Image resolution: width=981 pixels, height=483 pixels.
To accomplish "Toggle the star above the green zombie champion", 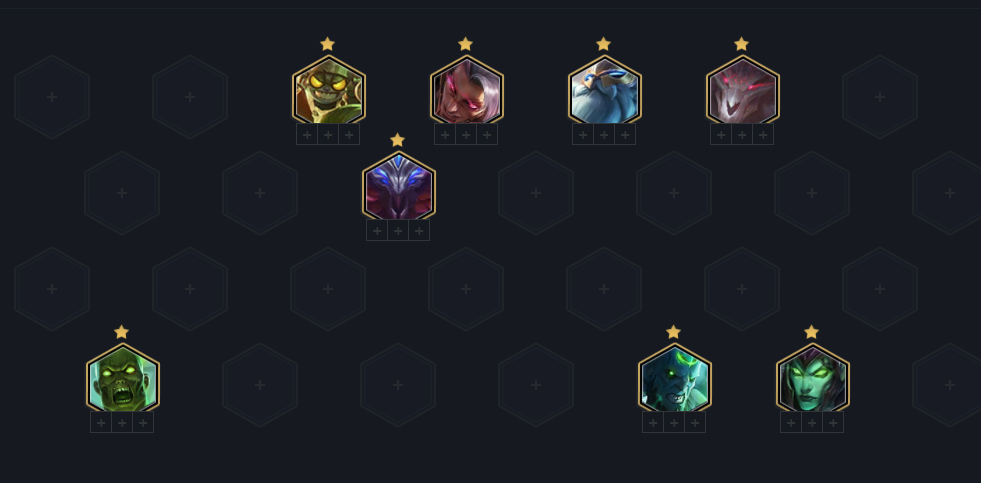I will (x=121, y=332).
